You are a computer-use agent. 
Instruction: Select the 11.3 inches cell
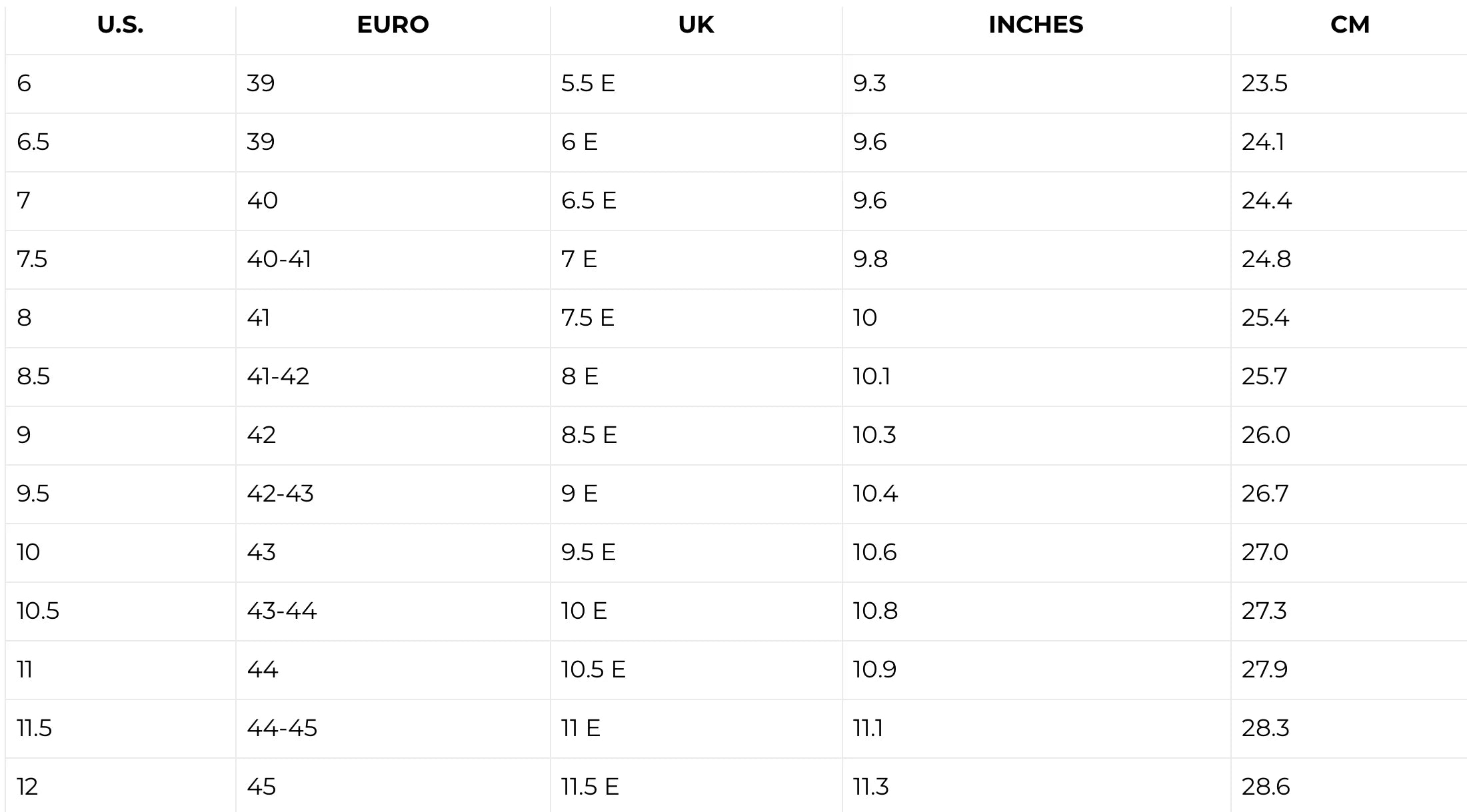(x=871, y=787)
